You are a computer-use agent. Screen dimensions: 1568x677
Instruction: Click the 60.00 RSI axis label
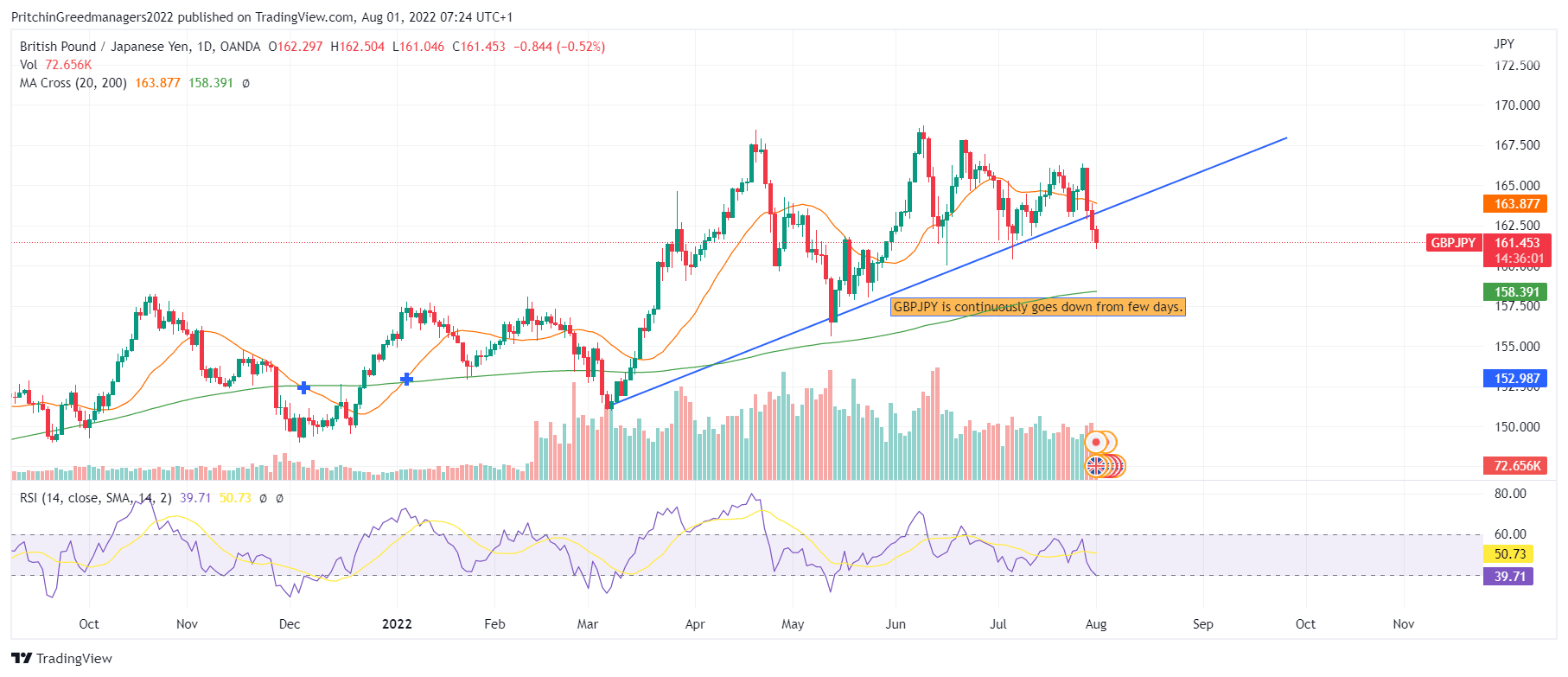click(1510, 534)
